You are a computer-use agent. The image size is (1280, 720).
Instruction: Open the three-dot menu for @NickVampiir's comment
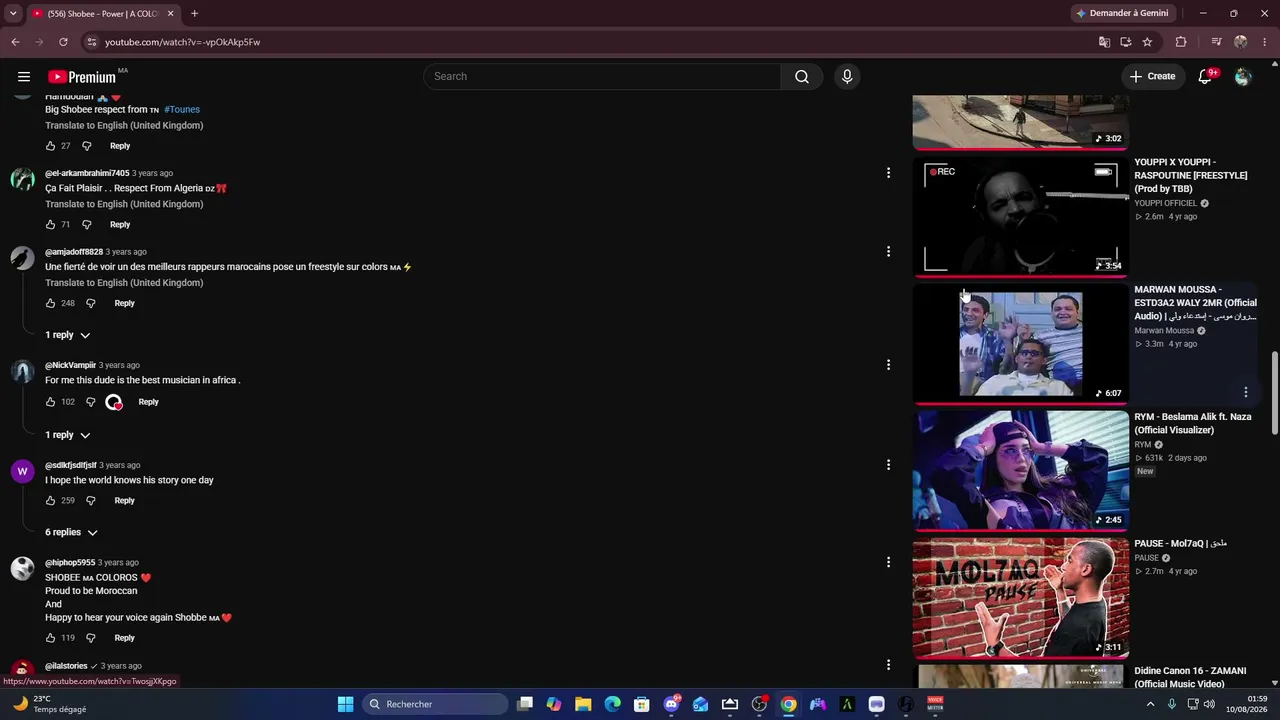(888, 365)
